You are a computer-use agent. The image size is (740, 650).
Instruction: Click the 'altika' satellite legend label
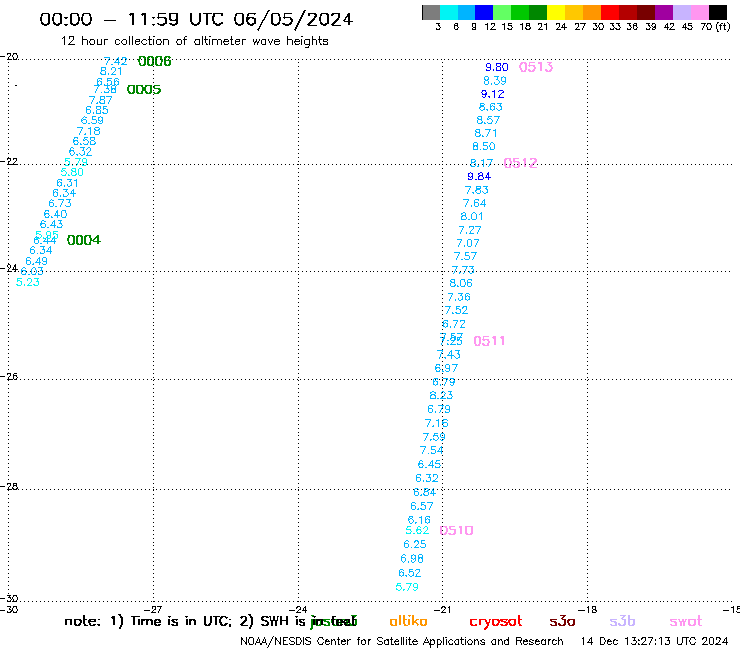(408, 621)
